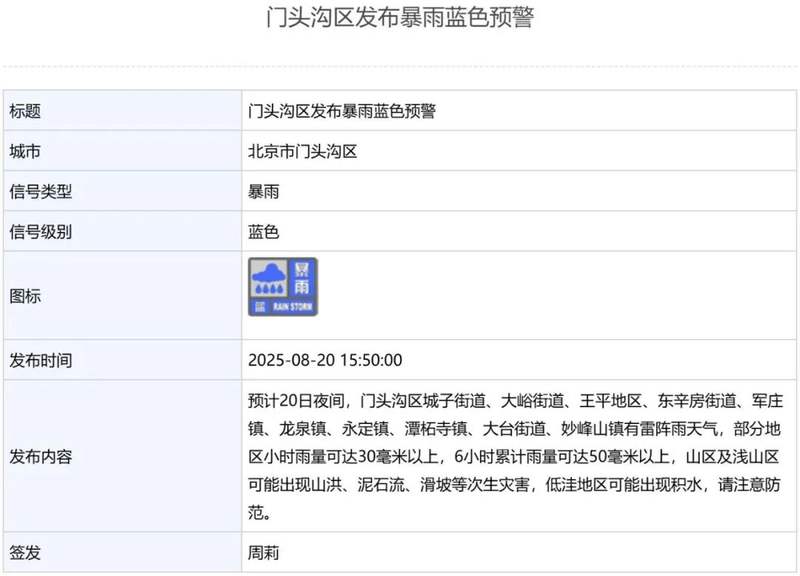Select the 发布内容 row label
This screenshot has width=800, height=576.
(x=41, y=457)
